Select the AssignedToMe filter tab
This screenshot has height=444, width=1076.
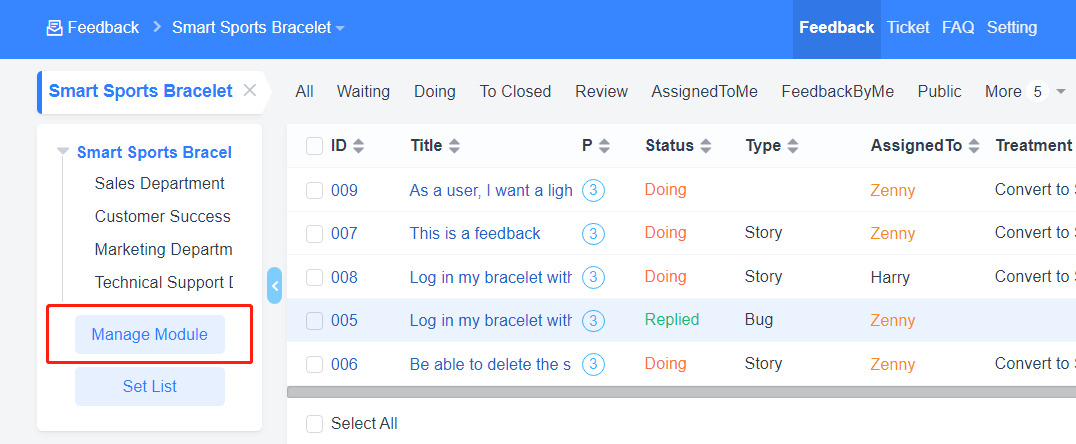[704, 92]
